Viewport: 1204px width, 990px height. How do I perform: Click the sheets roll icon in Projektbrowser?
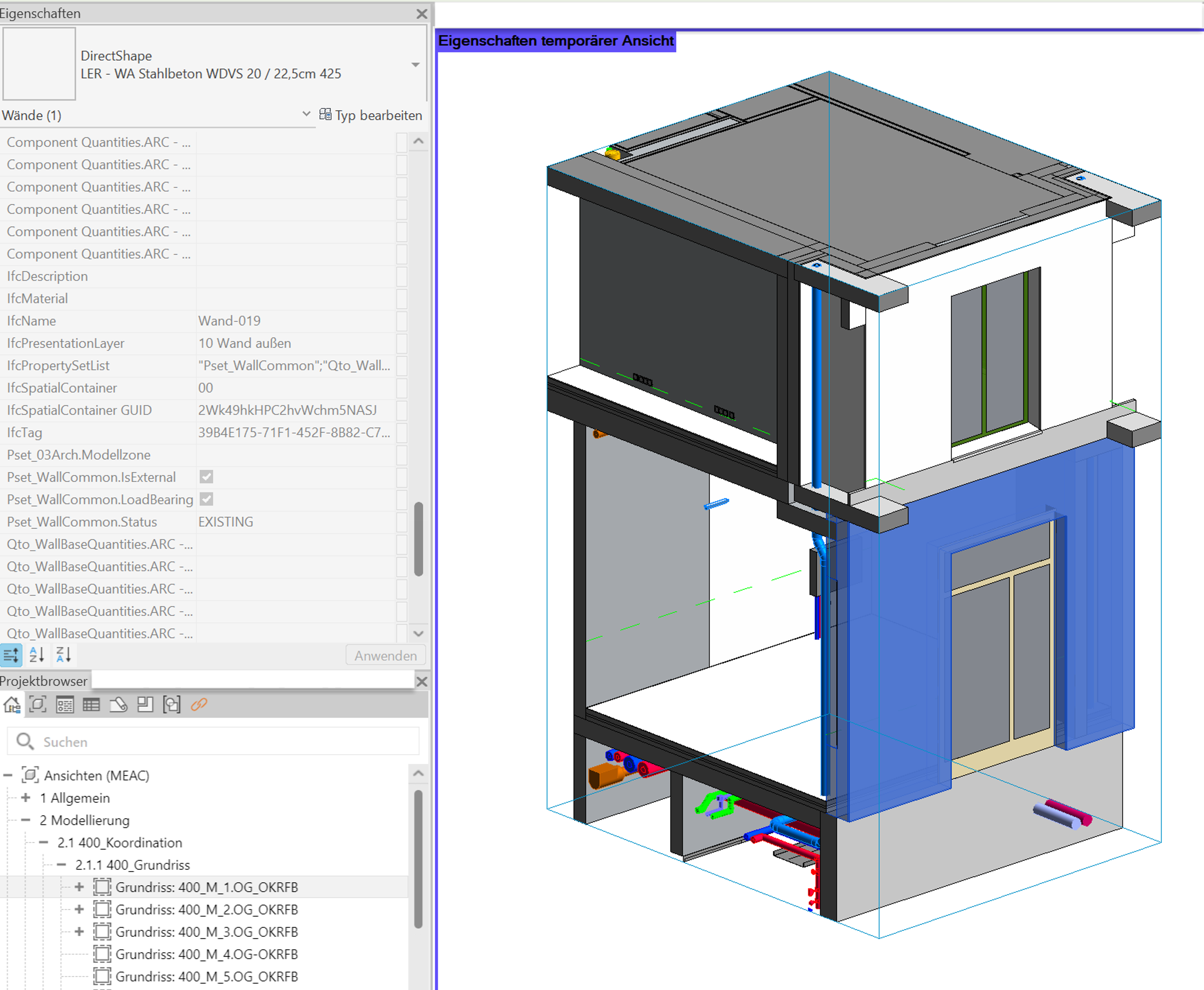[118, 704]
